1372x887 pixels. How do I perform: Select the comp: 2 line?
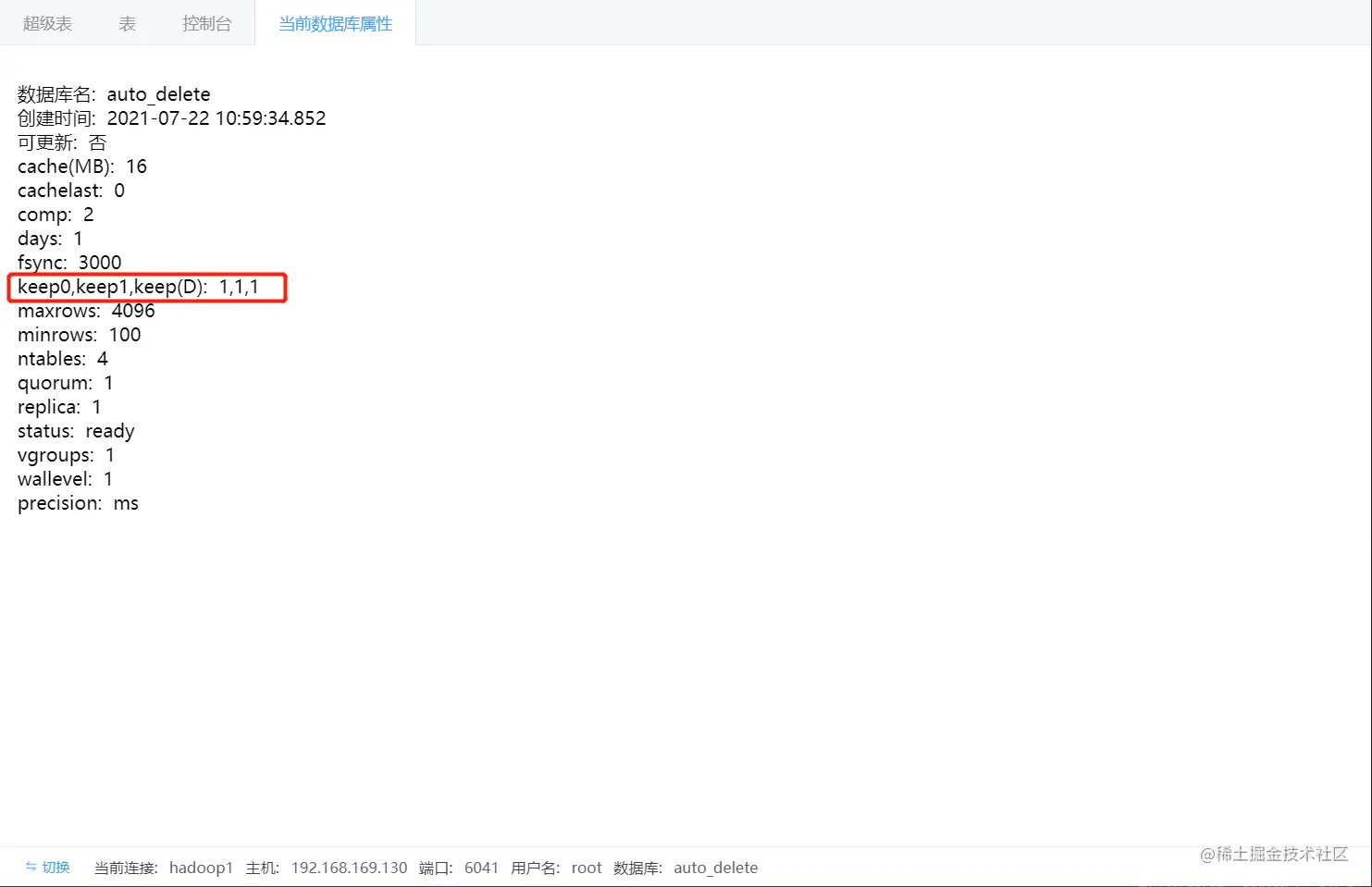56,215
